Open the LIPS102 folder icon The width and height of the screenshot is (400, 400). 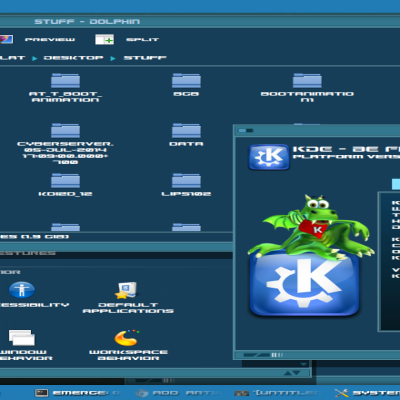186,180
